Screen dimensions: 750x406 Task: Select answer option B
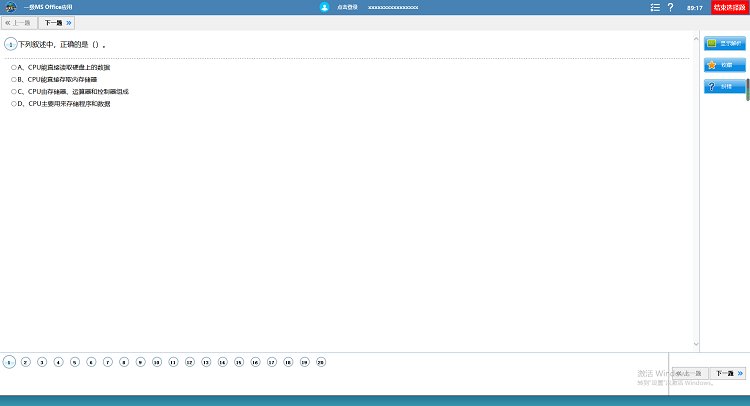(x=14, y=79)
